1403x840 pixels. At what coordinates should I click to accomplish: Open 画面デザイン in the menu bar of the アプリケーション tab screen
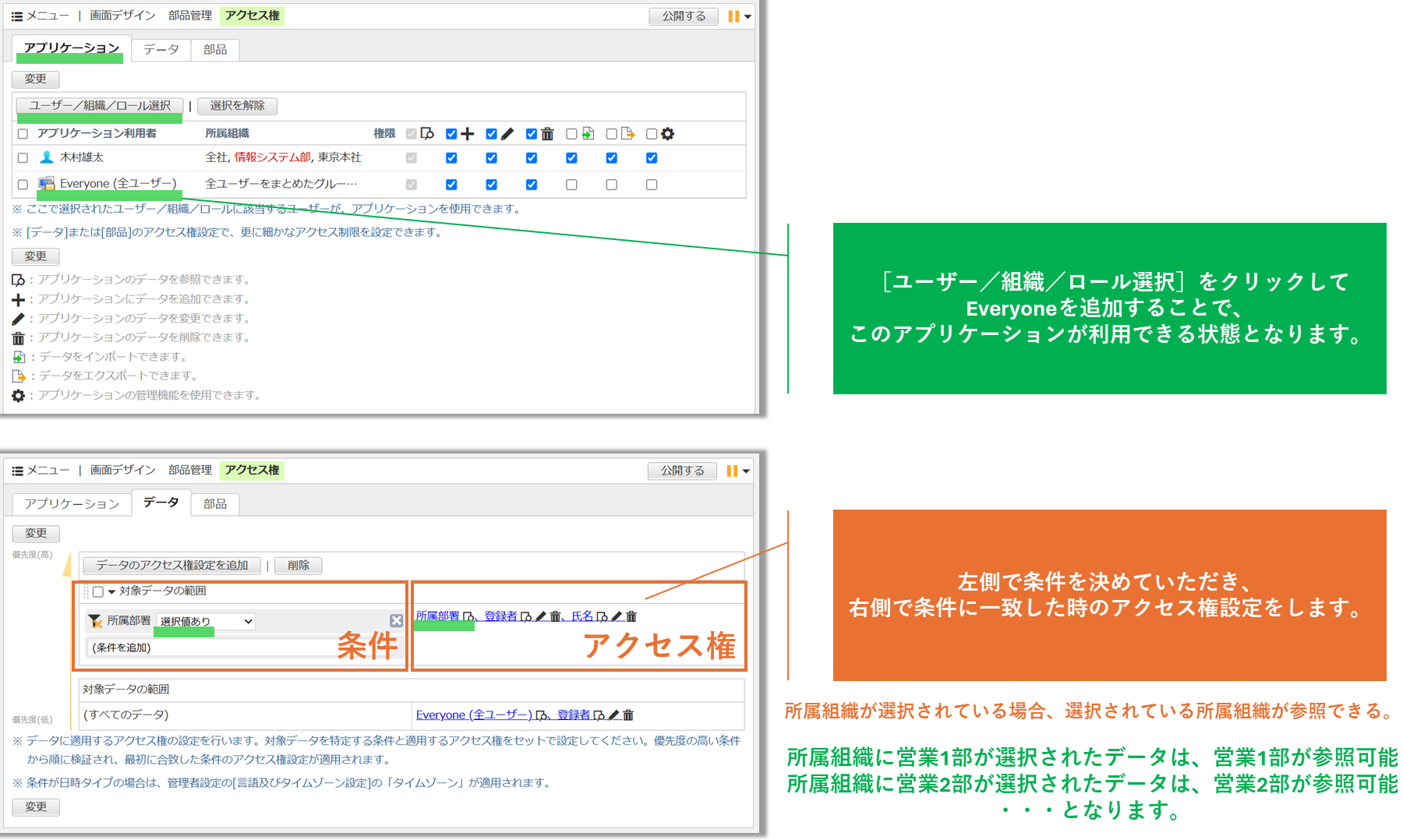point(122,16)
